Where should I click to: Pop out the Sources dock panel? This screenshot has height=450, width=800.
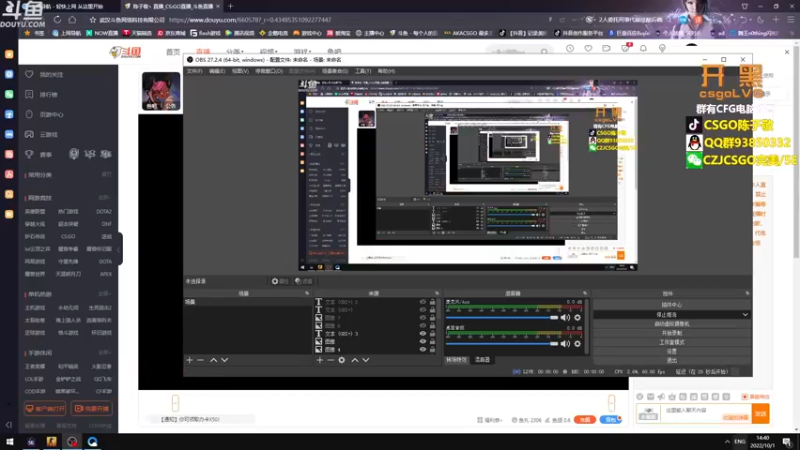tap(437, 293)
